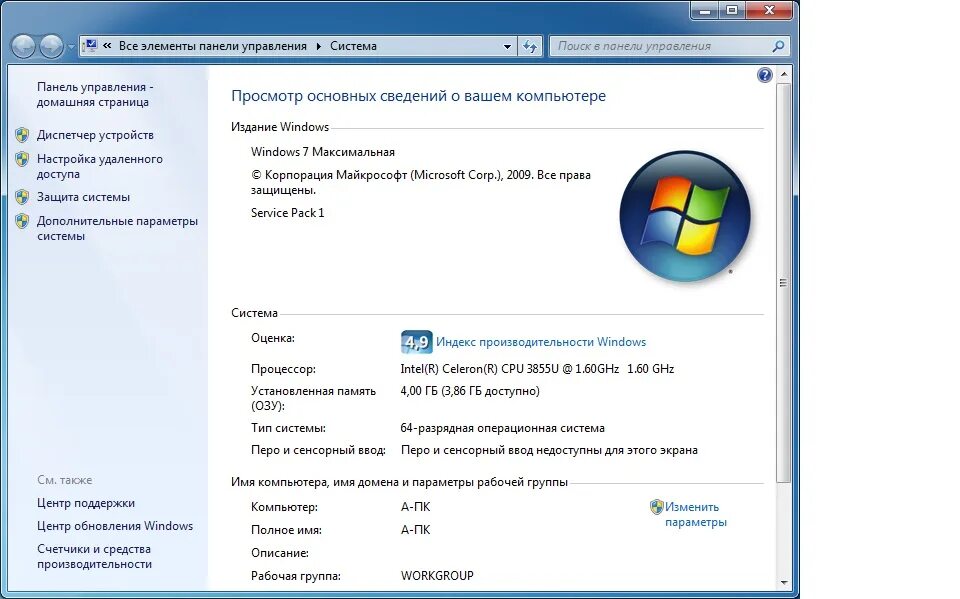Open 'Центр поддержки' link

click(x=86, y=503)
